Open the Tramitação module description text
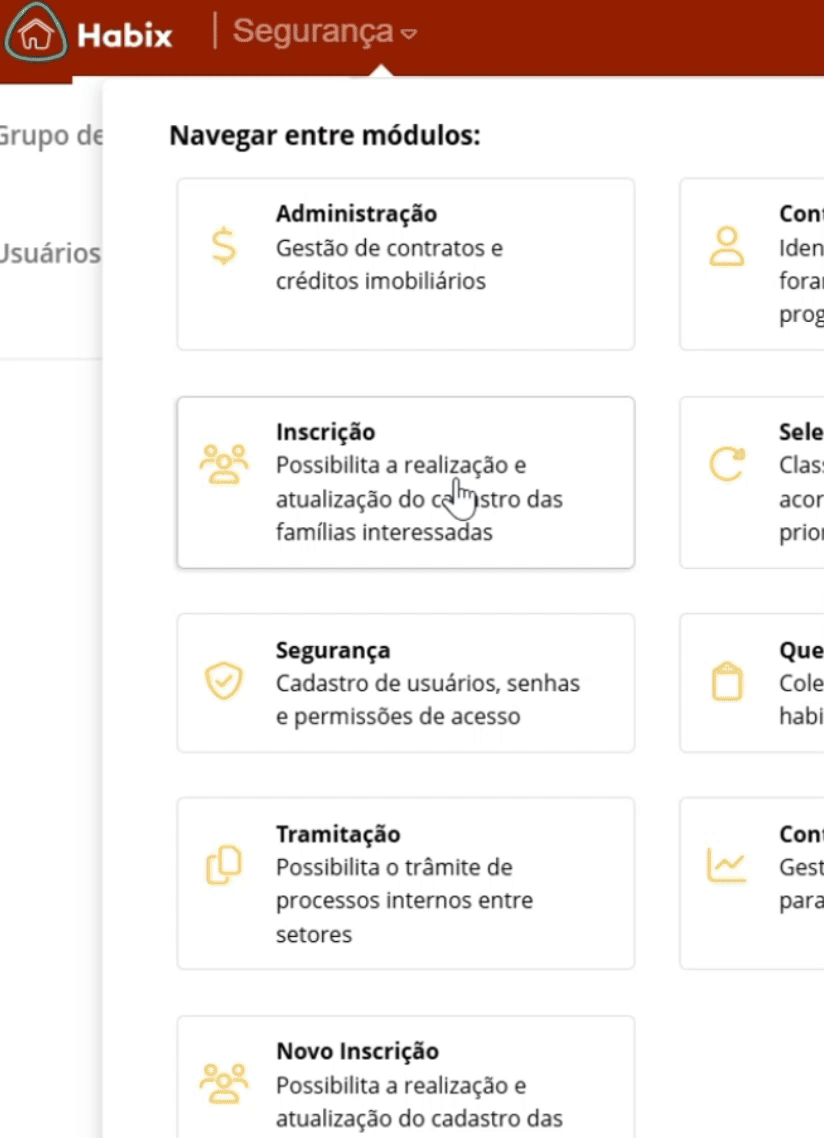 coord(404,900)
